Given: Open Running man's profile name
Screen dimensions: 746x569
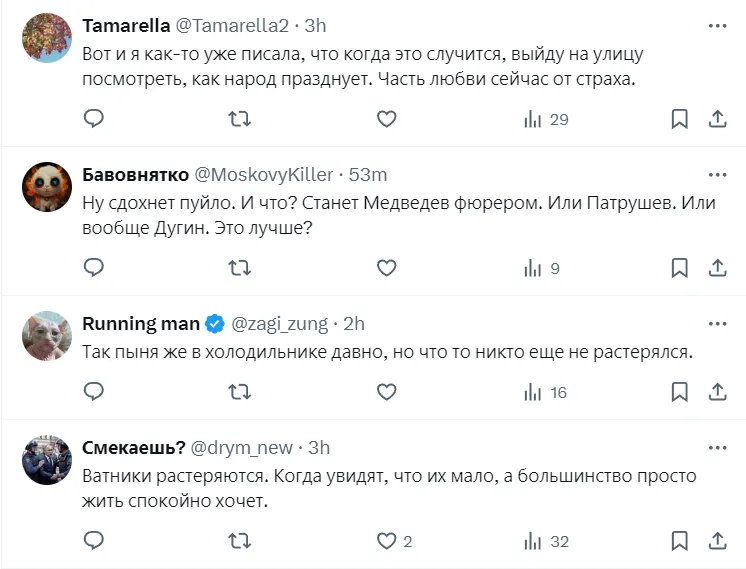Looking at the screenshot, I should pyautogui.click(x=140, y=324).
